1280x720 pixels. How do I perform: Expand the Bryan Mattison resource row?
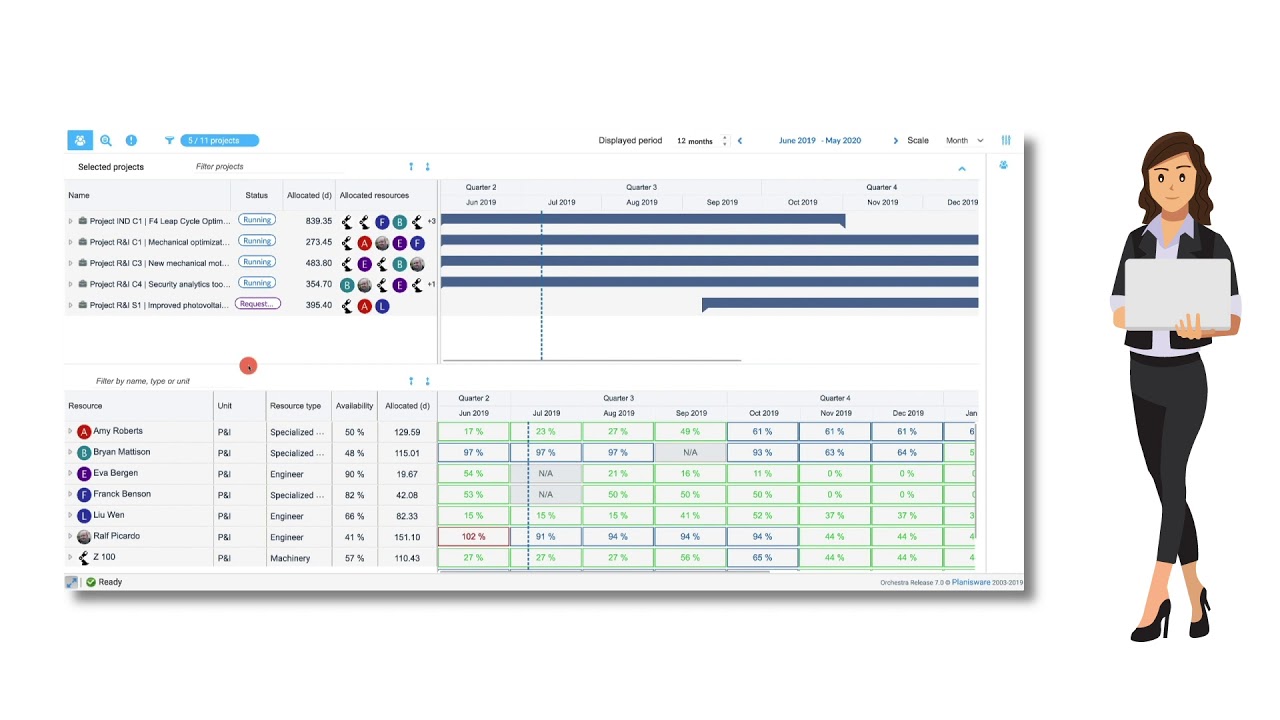pos(70,453)
